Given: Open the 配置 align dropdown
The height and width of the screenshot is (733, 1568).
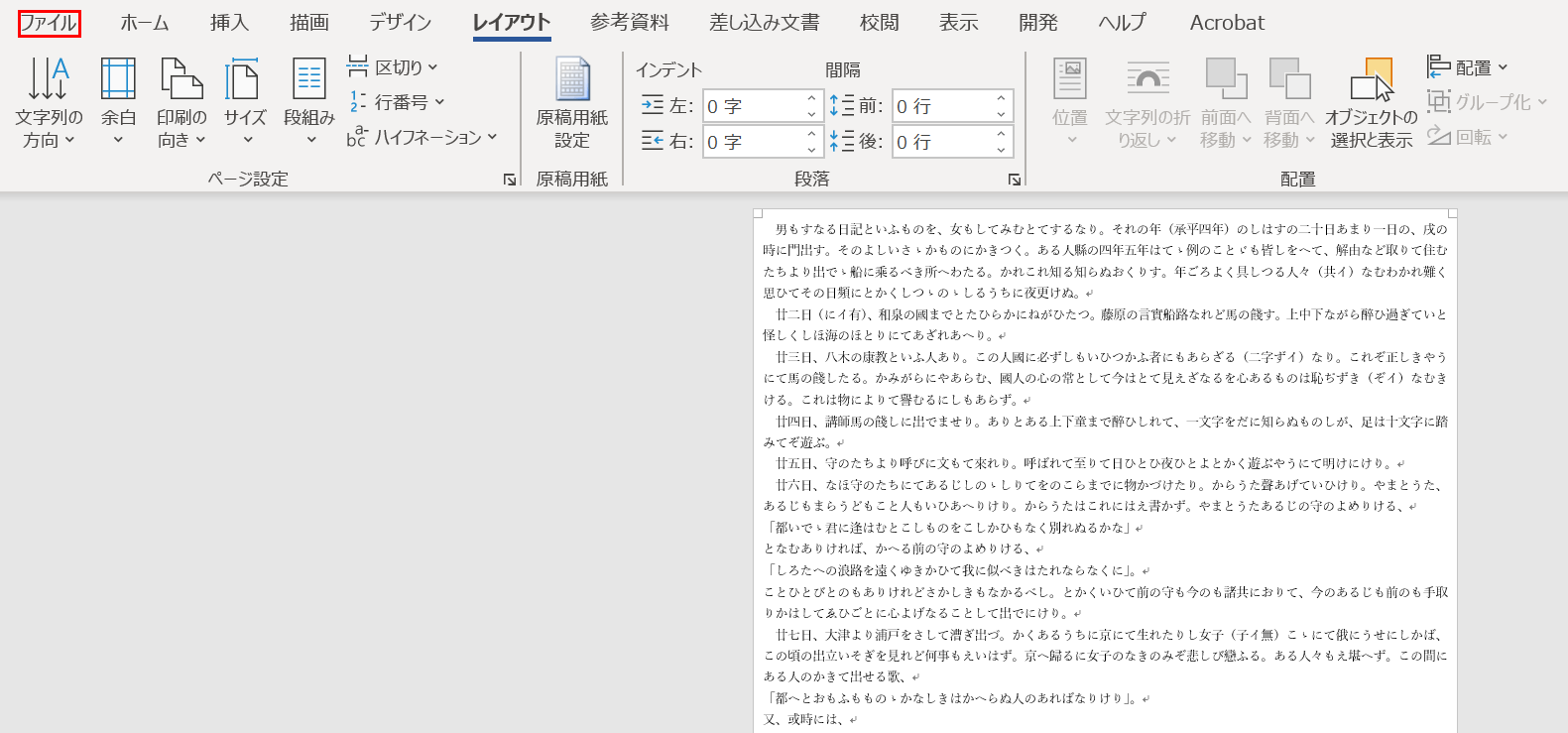Looking at the screenshot, I should point(1468,67).
